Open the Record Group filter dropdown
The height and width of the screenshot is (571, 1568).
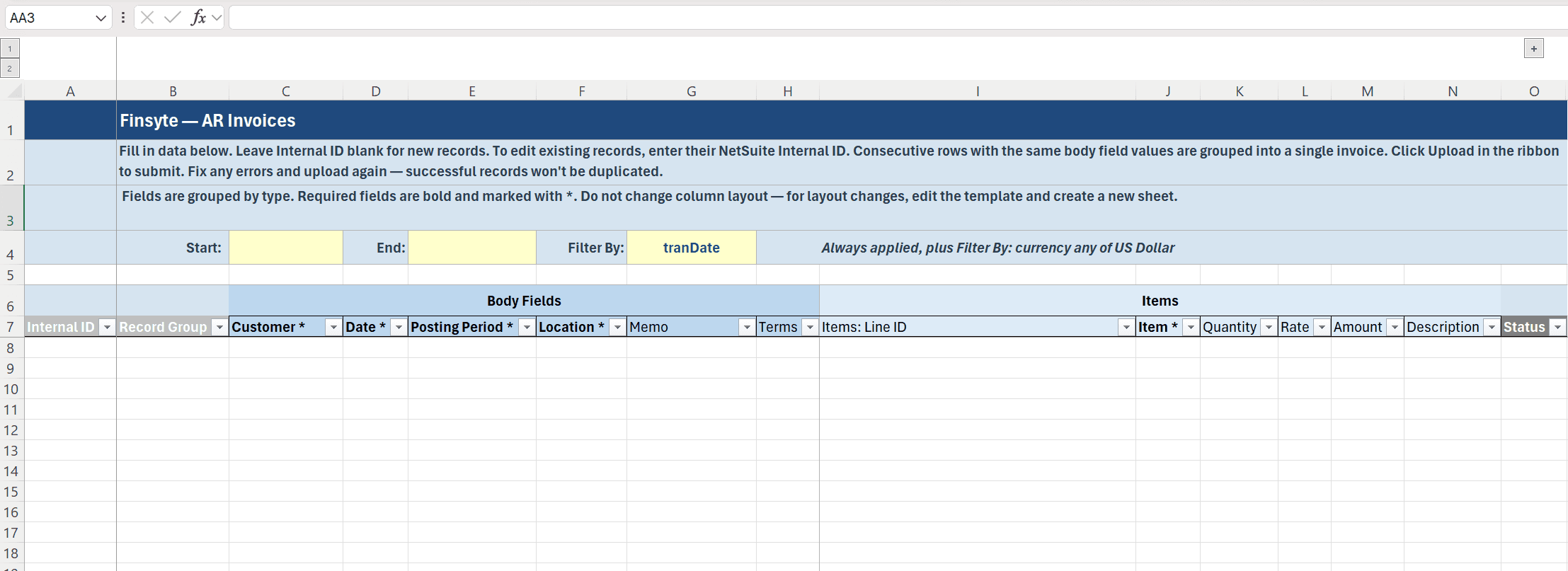pos(219,327)
